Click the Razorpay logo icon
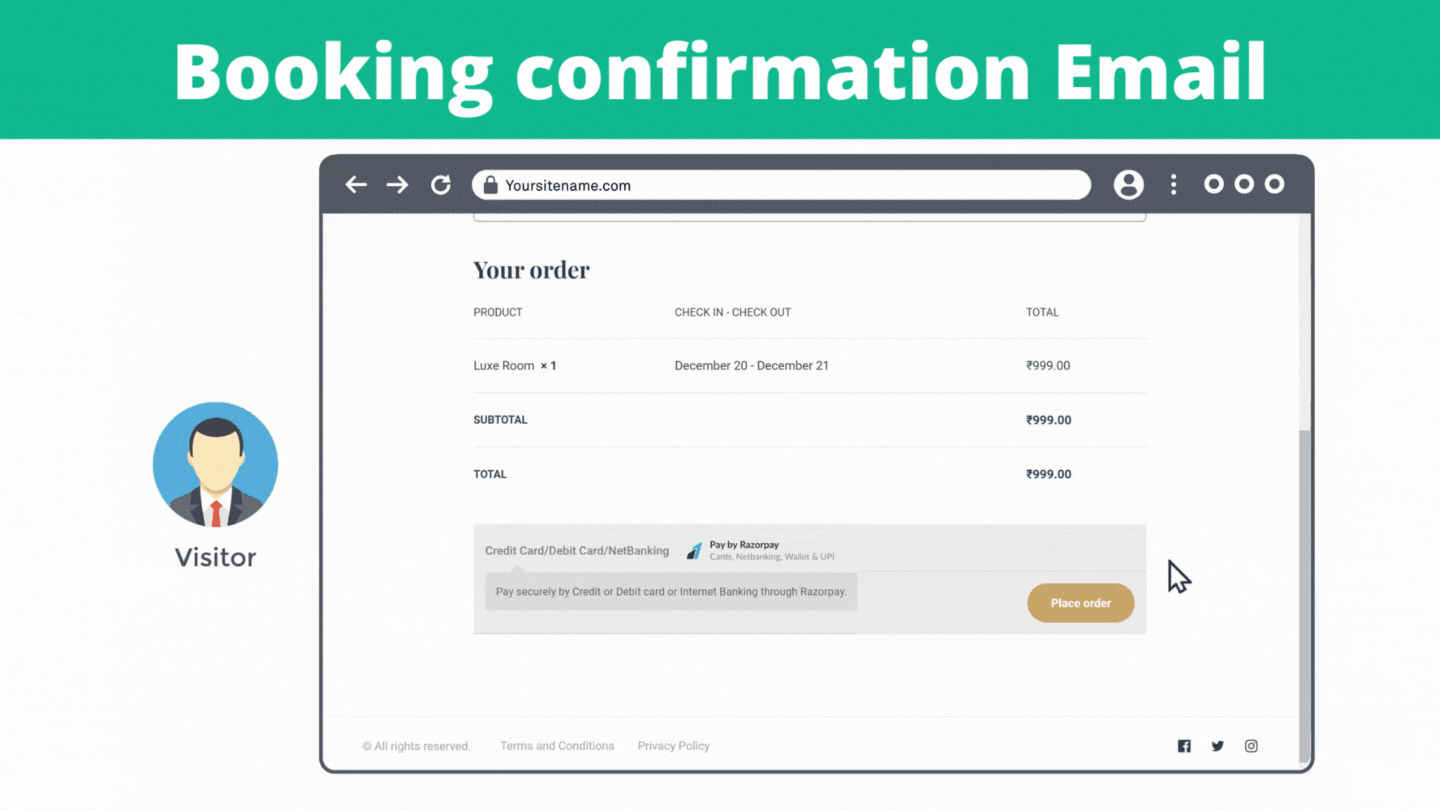 point(694,551)
